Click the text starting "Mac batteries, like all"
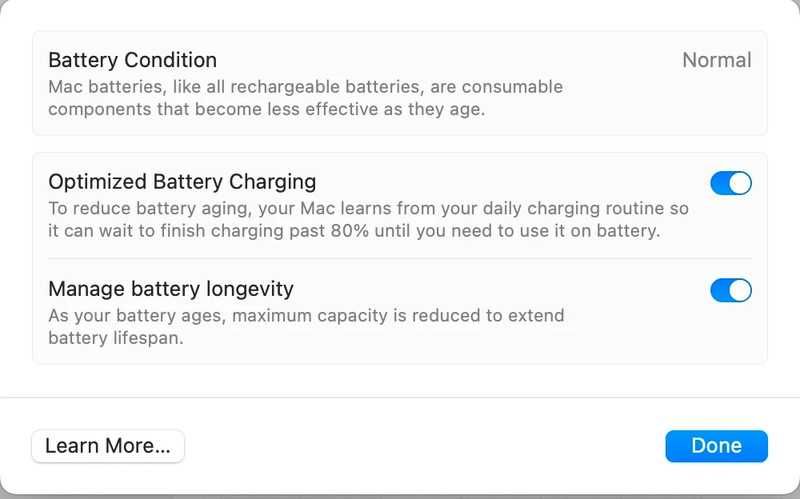 click(306, 87)
